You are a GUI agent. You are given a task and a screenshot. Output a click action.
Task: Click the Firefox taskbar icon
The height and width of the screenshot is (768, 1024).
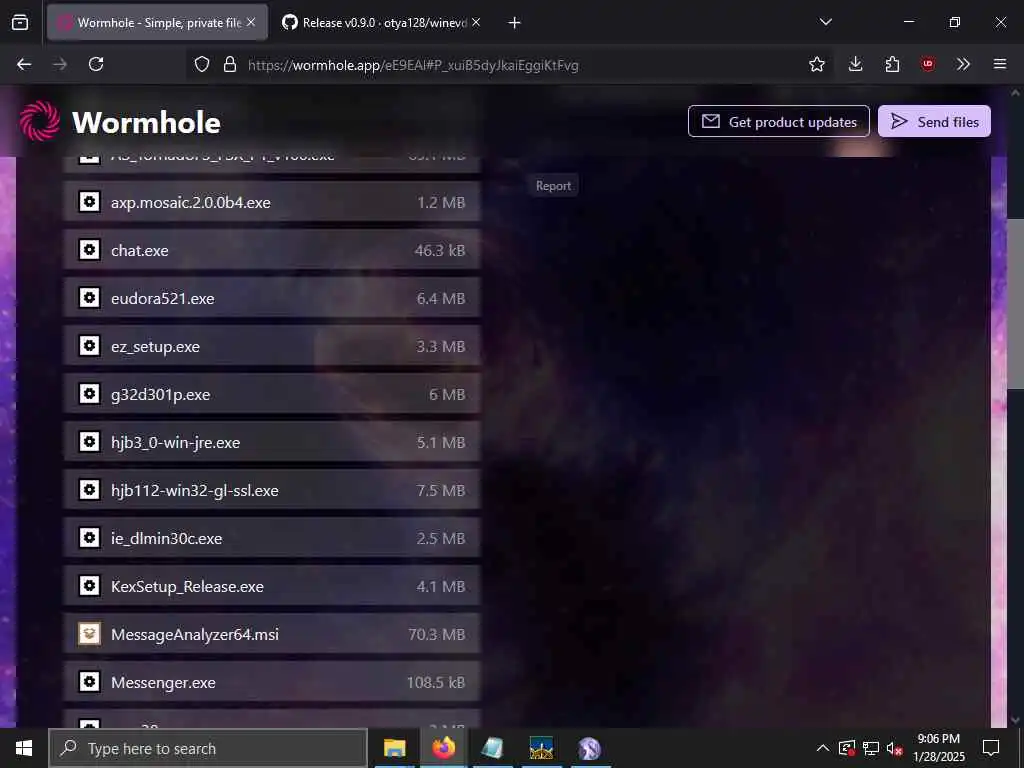[x=443, y=748]
